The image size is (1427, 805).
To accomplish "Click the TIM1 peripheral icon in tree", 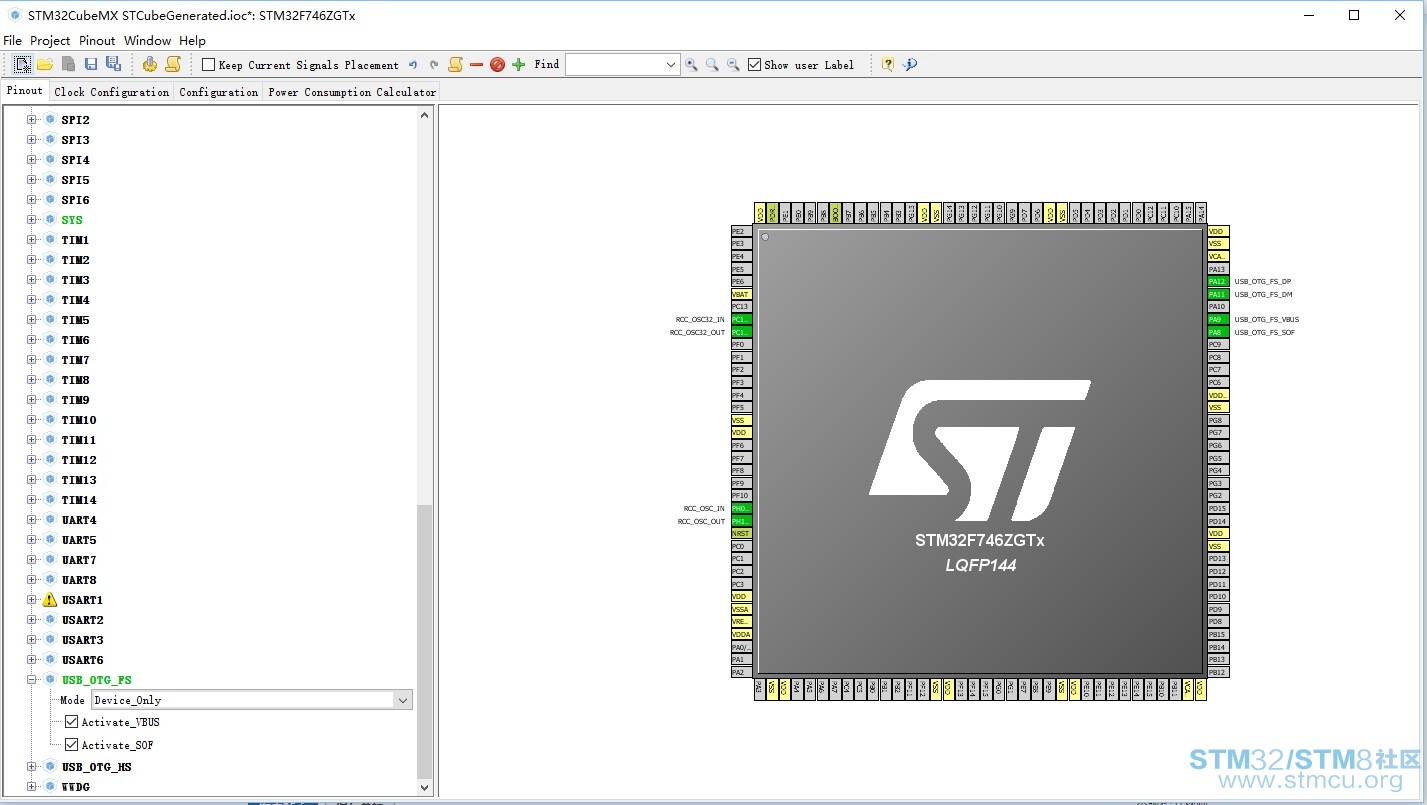I will 50,240.
